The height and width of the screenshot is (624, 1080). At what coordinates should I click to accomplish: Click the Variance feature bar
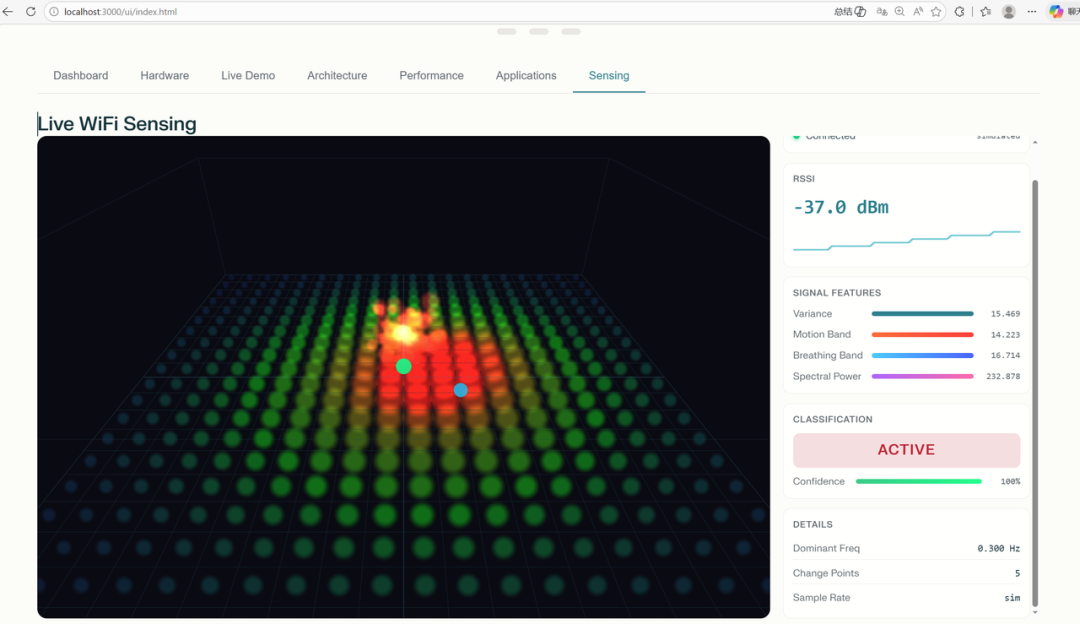click(922, 314)
